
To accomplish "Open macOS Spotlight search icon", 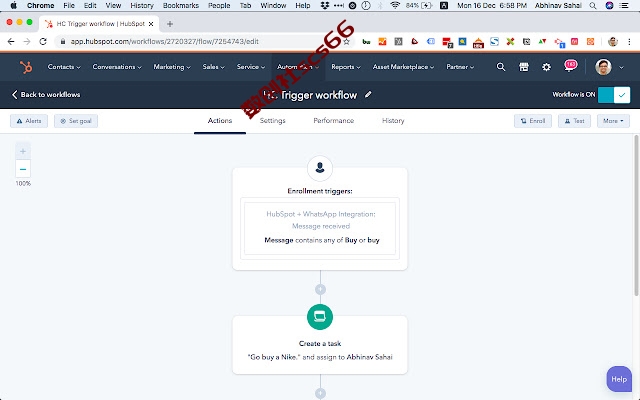I will point(593,5).
